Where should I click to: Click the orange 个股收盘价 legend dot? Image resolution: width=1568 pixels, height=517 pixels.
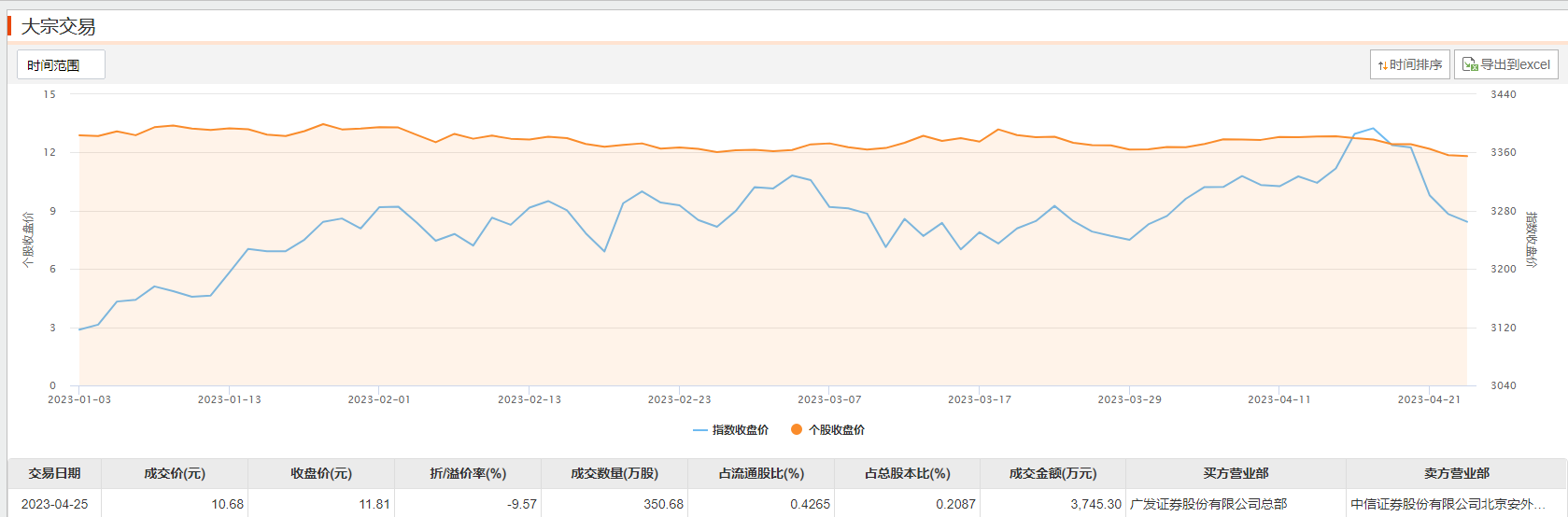[797, 430]
